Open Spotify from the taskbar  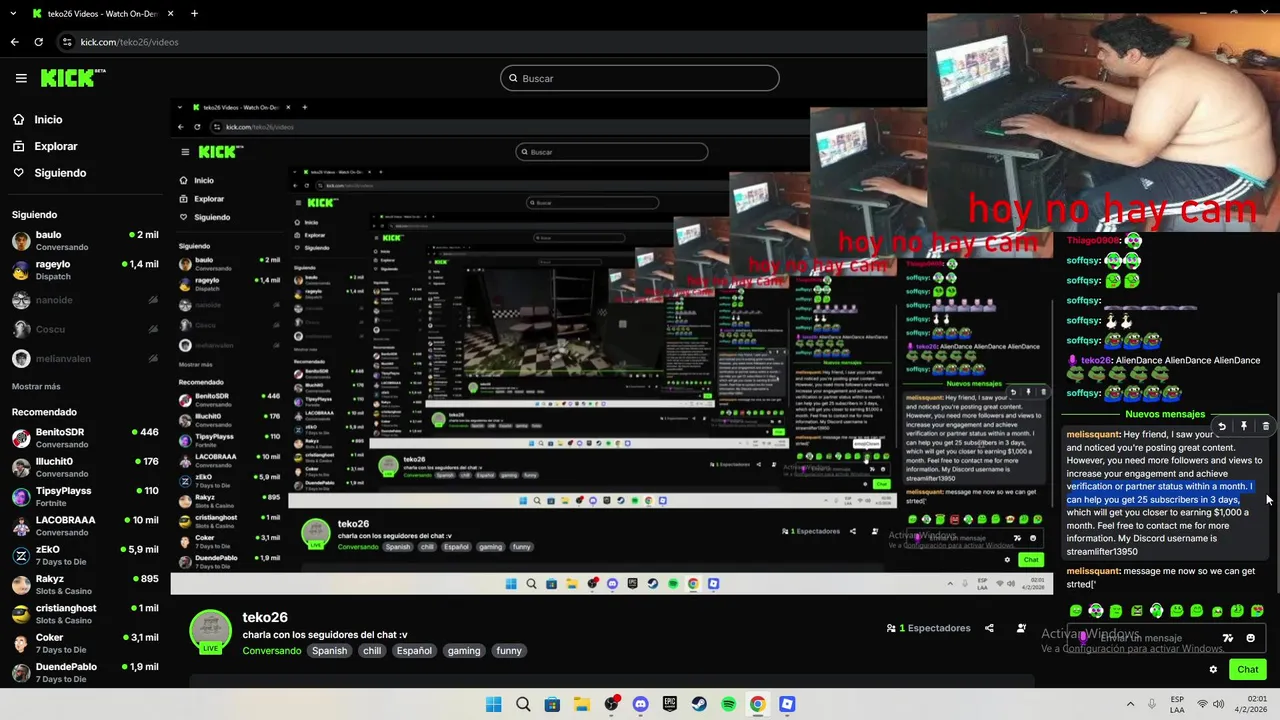point(729,704)
